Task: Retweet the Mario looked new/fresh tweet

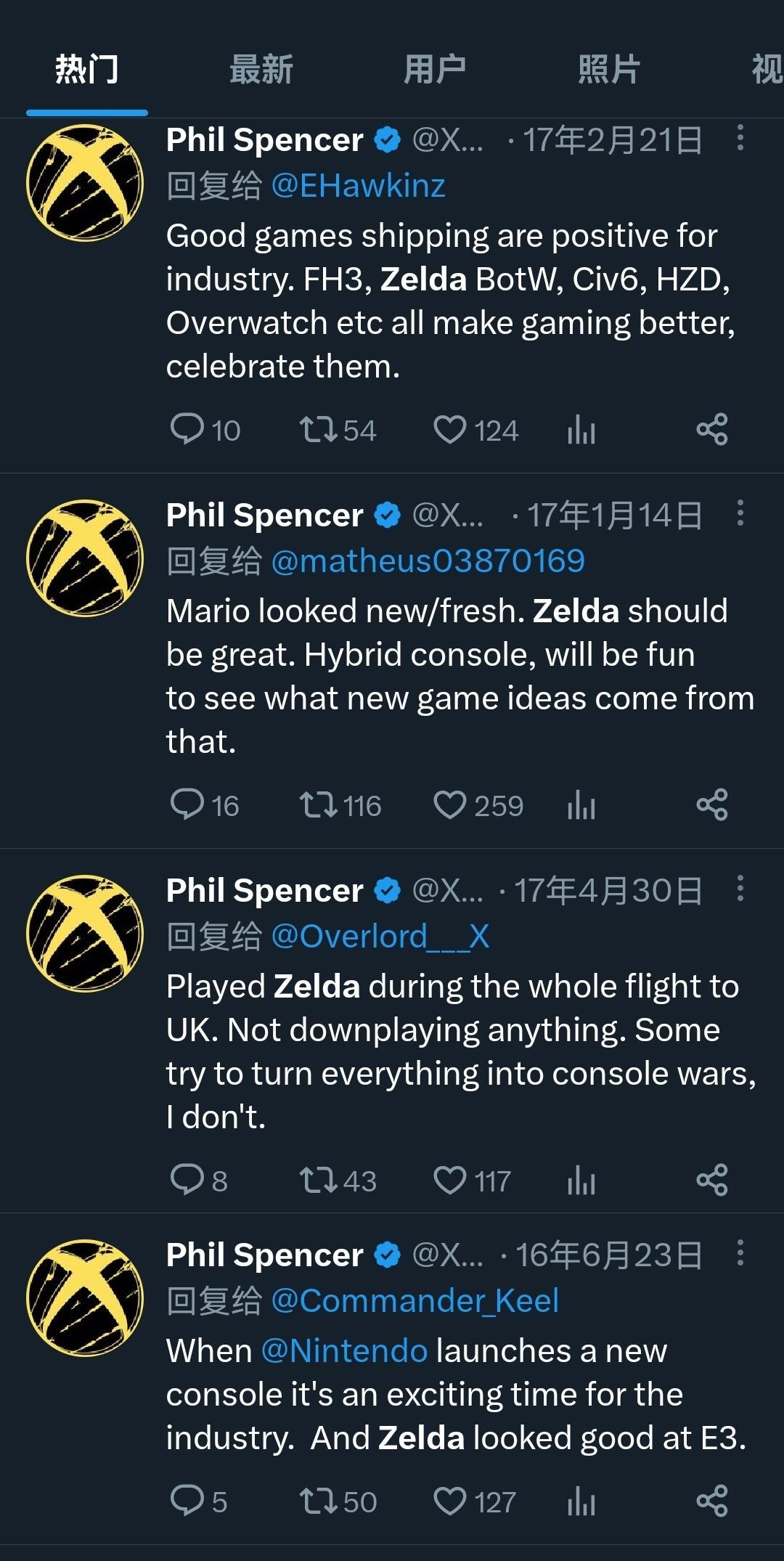Action: click(x=340, y=805)
